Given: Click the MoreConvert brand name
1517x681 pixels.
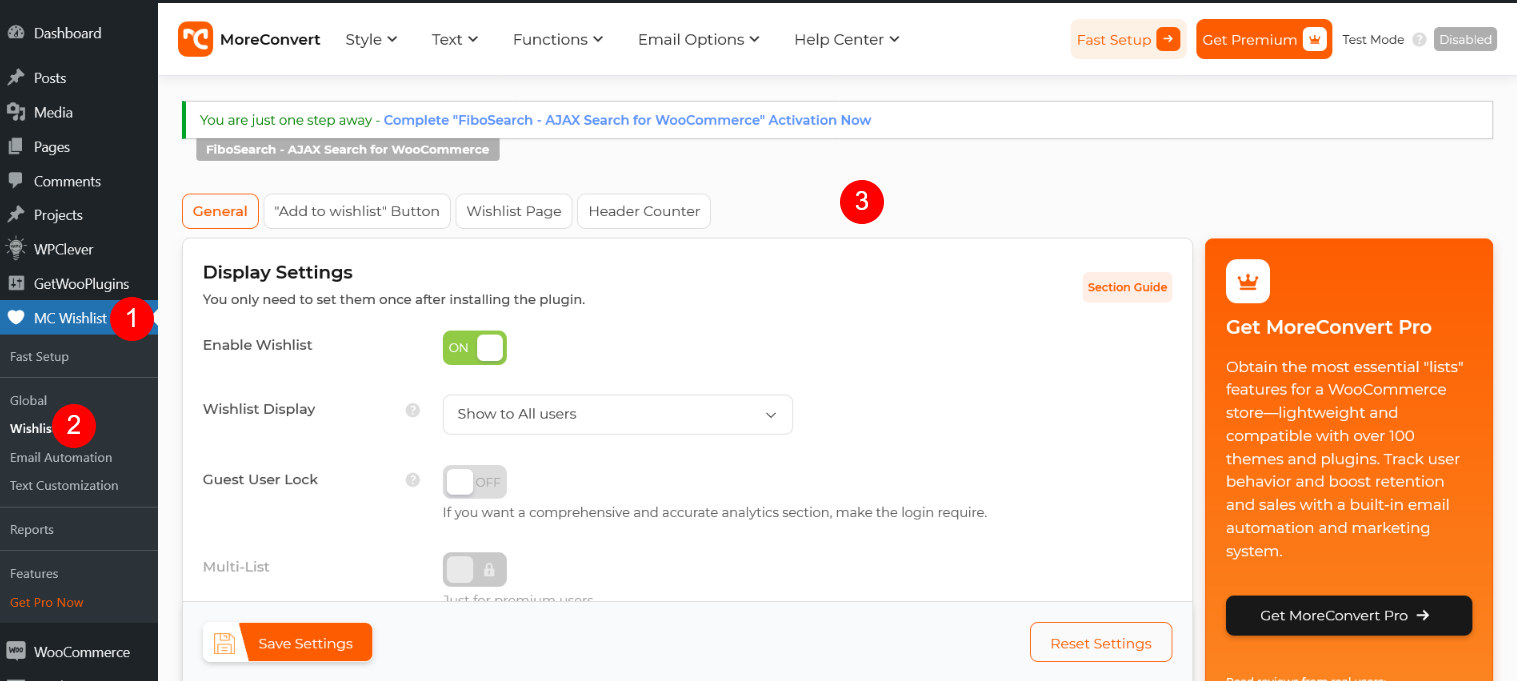Looking at the screenshot, I should (270, 40).
